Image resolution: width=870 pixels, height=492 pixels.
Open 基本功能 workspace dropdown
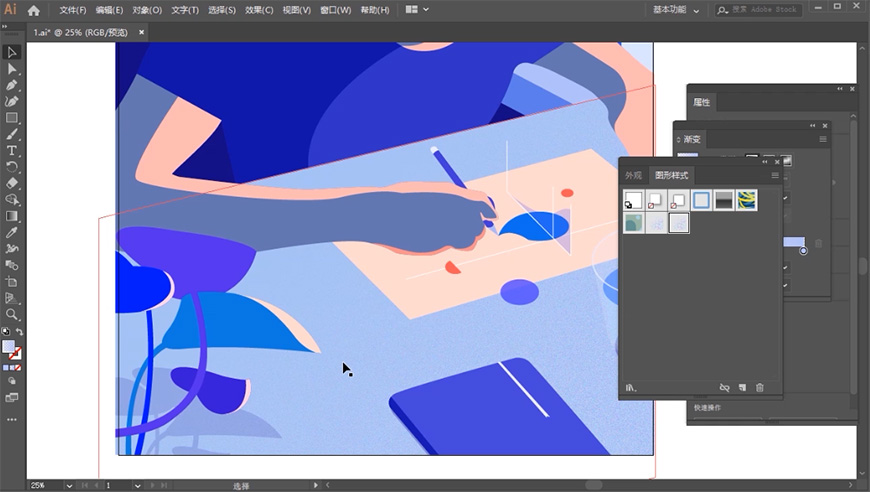(x=676, y=10)
